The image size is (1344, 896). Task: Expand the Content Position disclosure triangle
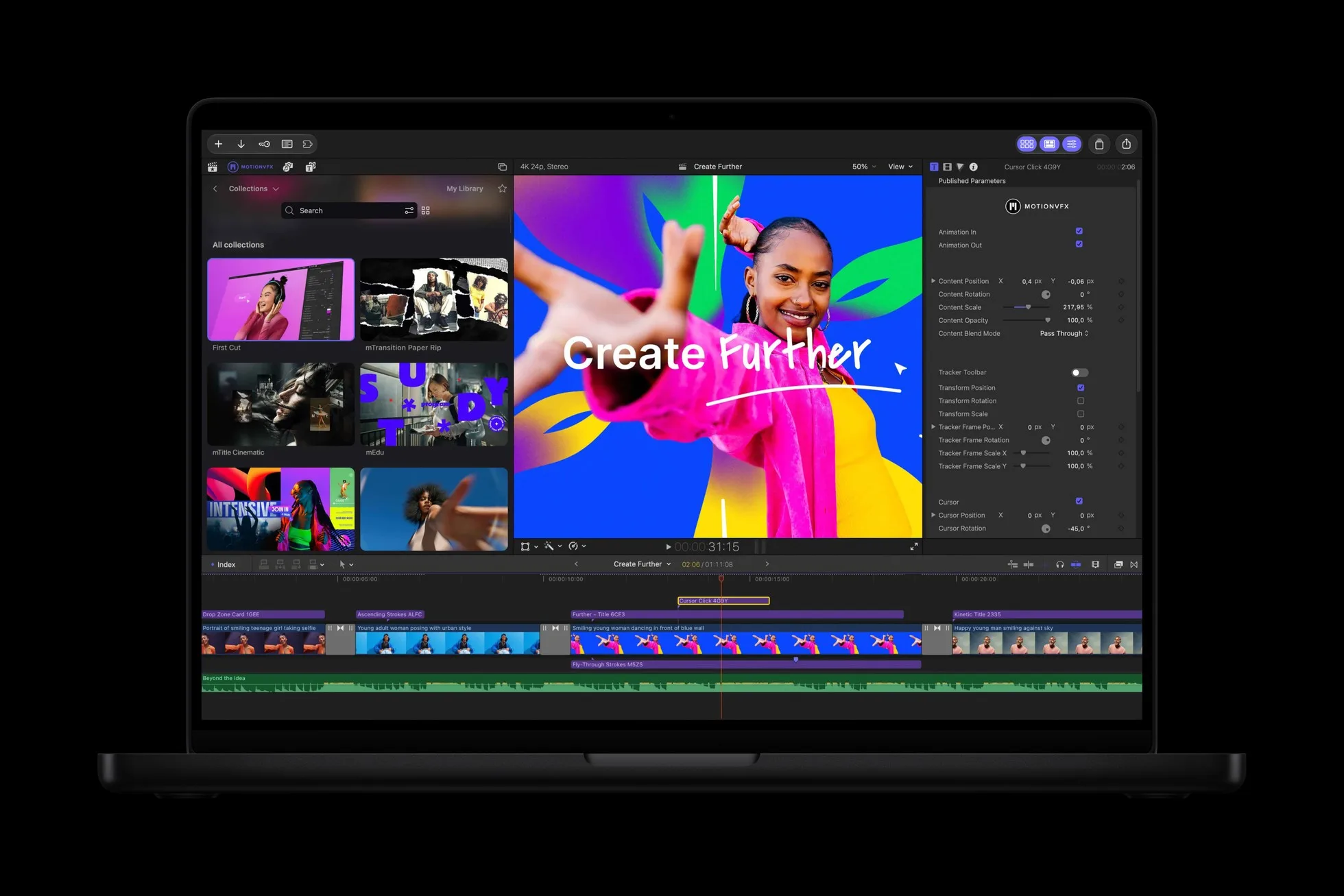click(933, 281)
